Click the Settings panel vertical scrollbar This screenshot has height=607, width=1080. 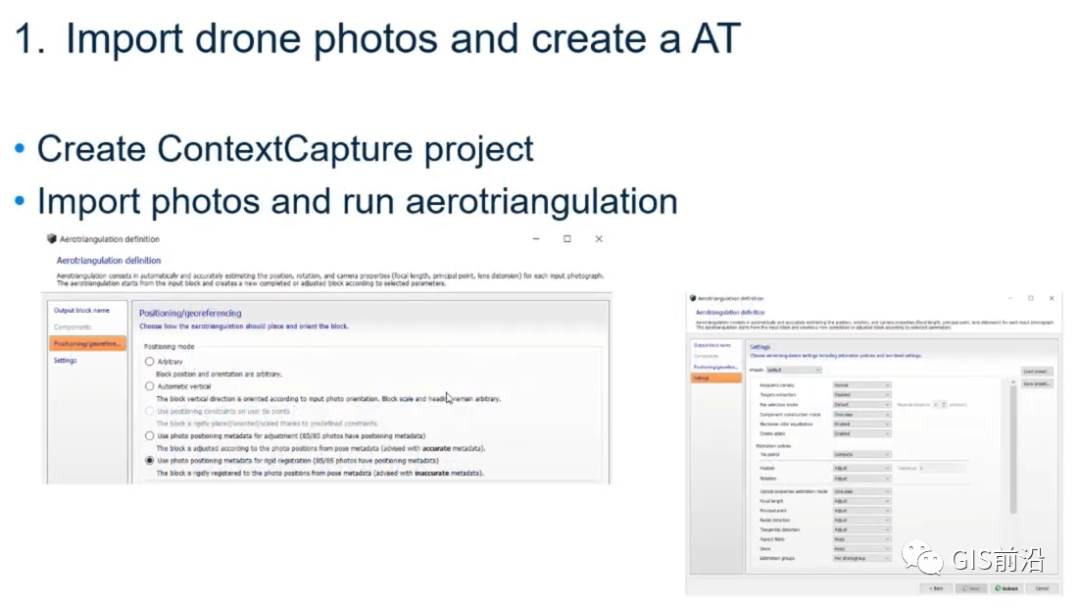pyautogui.click(x=1013, y=449)
